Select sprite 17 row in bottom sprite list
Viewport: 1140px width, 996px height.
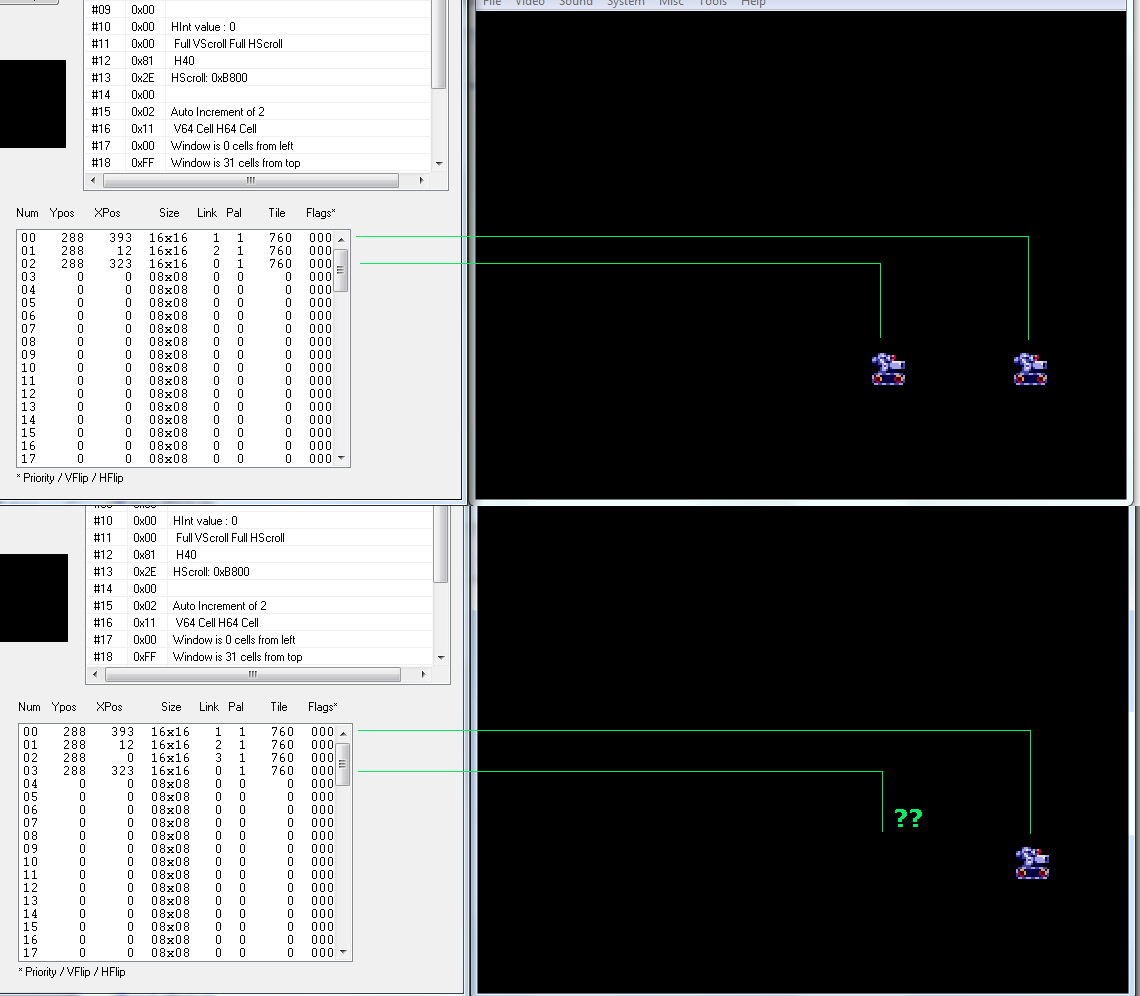pyautogui.click(x=178, y=952)
